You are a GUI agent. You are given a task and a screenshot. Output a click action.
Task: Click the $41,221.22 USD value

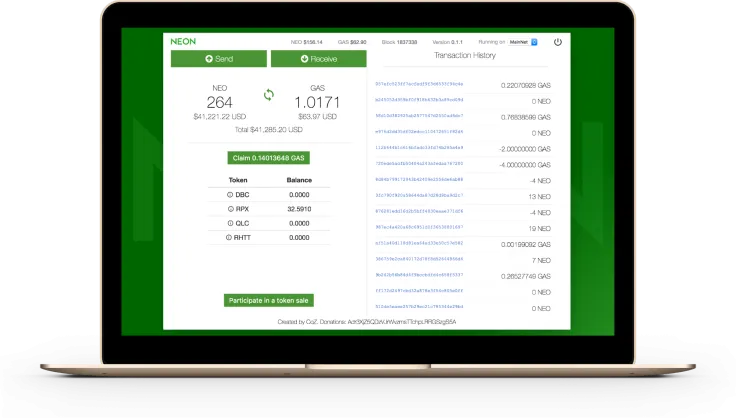(220, 116)
